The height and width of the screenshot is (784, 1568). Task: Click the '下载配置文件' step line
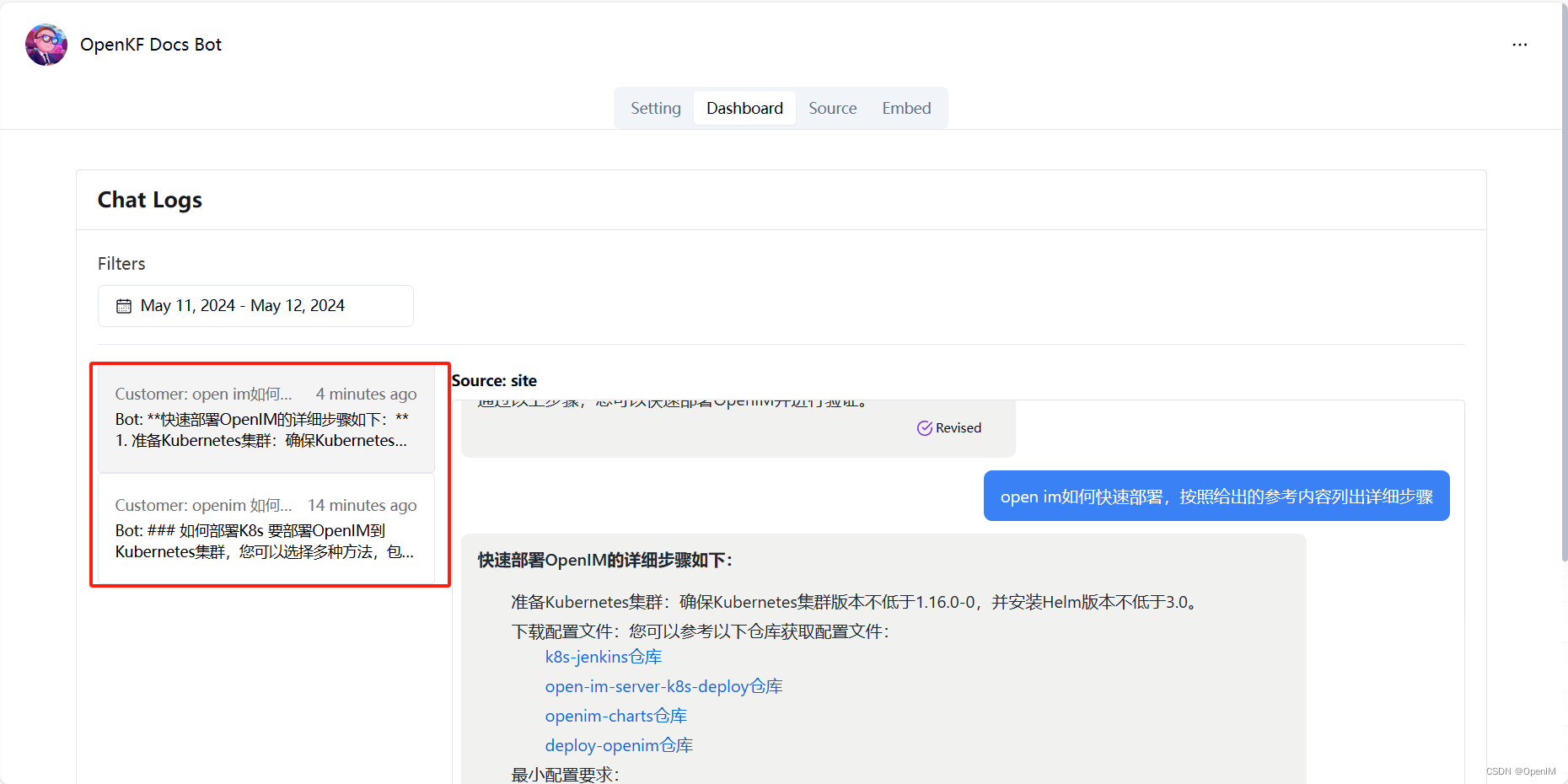pos(701,631)
